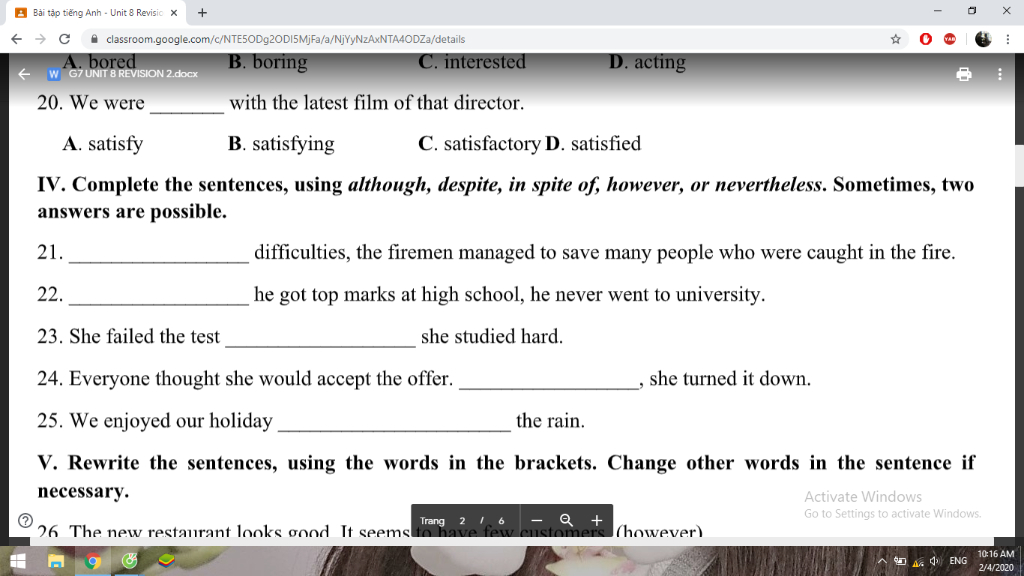Viewport: 1024px width, 576px height.
Task: Click answer A. satisfy
Action: (x=103, y=144)
